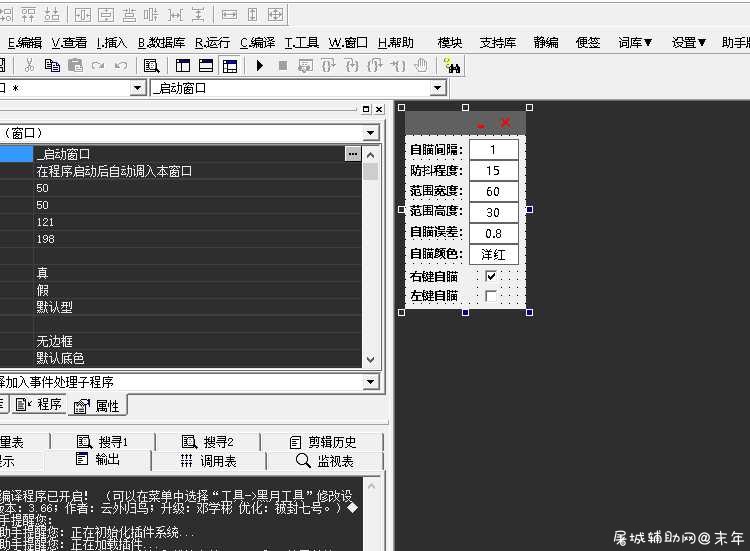750x551 pixels.
Task: Click the equal-width sizing alignment icon
Action: click(x=229, y=15)
